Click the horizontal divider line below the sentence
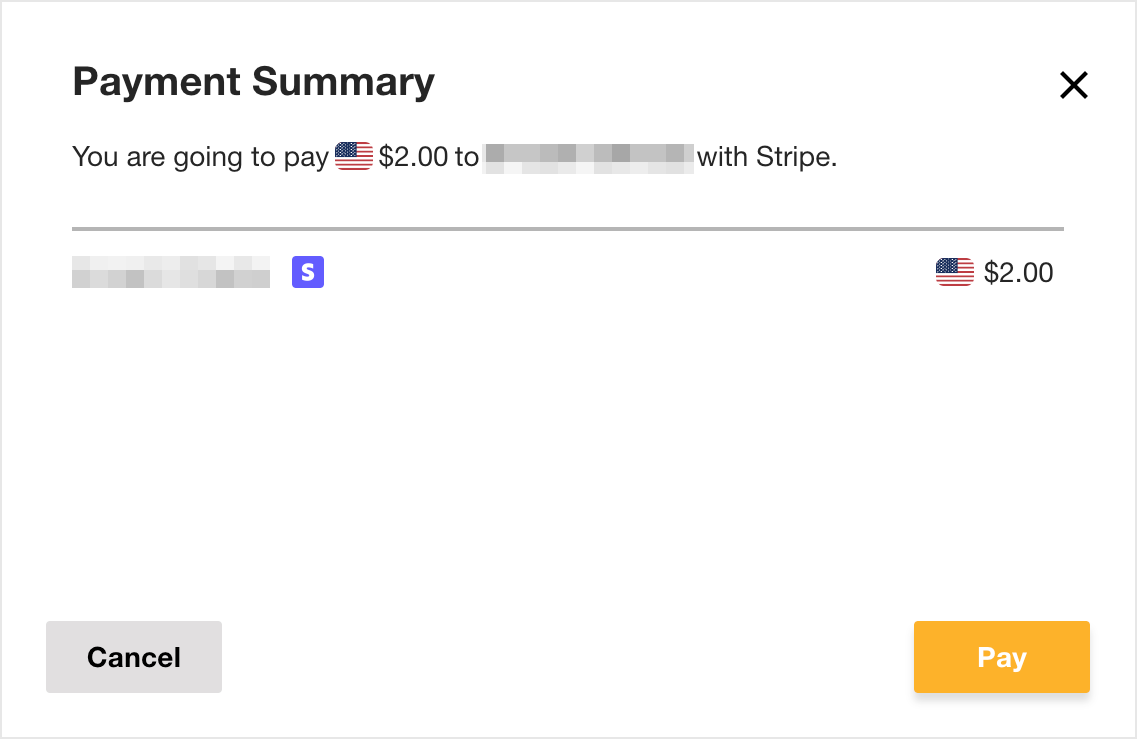 coord(568,228)
